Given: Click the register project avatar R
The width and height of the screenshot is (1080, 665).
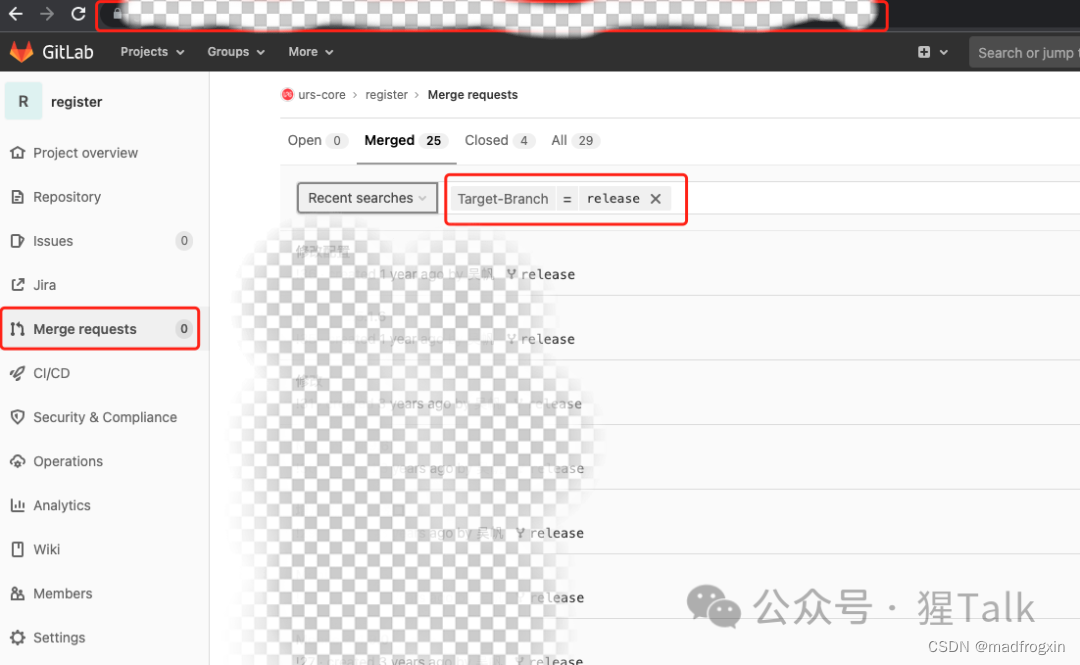Looking at the screenshot, I should [x=23, y=101].
